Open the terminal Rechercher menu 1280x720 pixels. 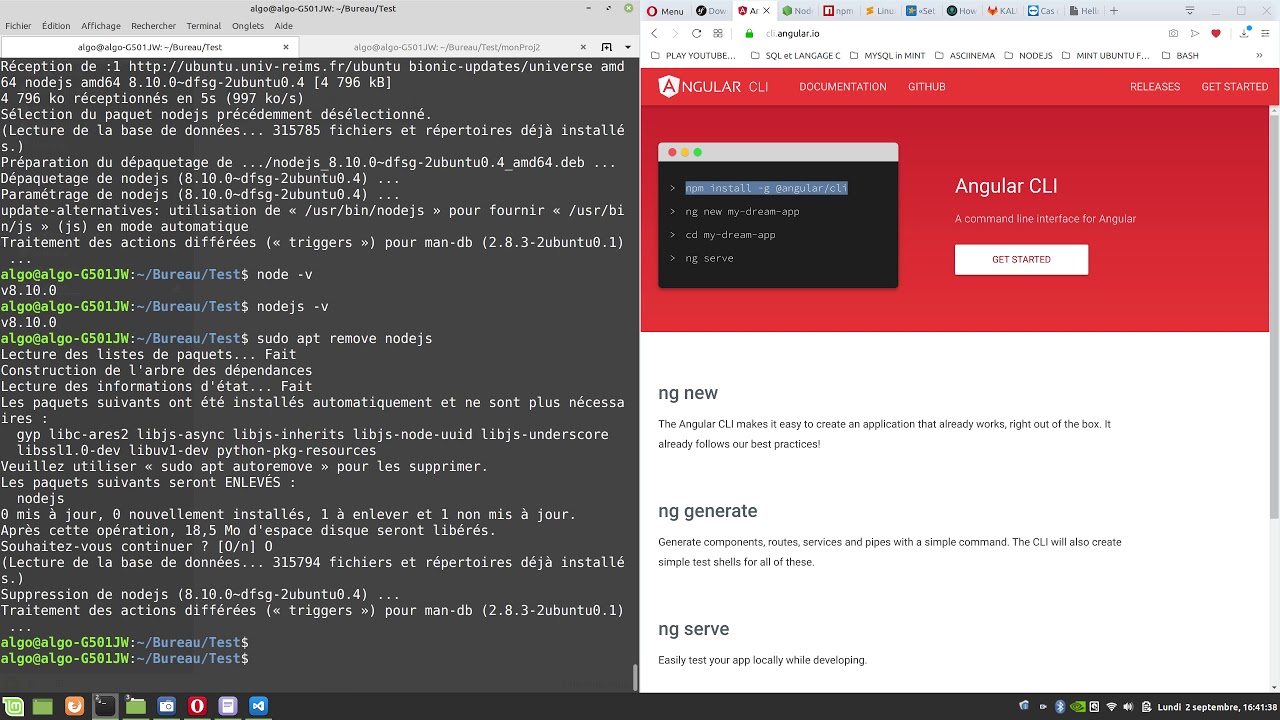(153, 26)
